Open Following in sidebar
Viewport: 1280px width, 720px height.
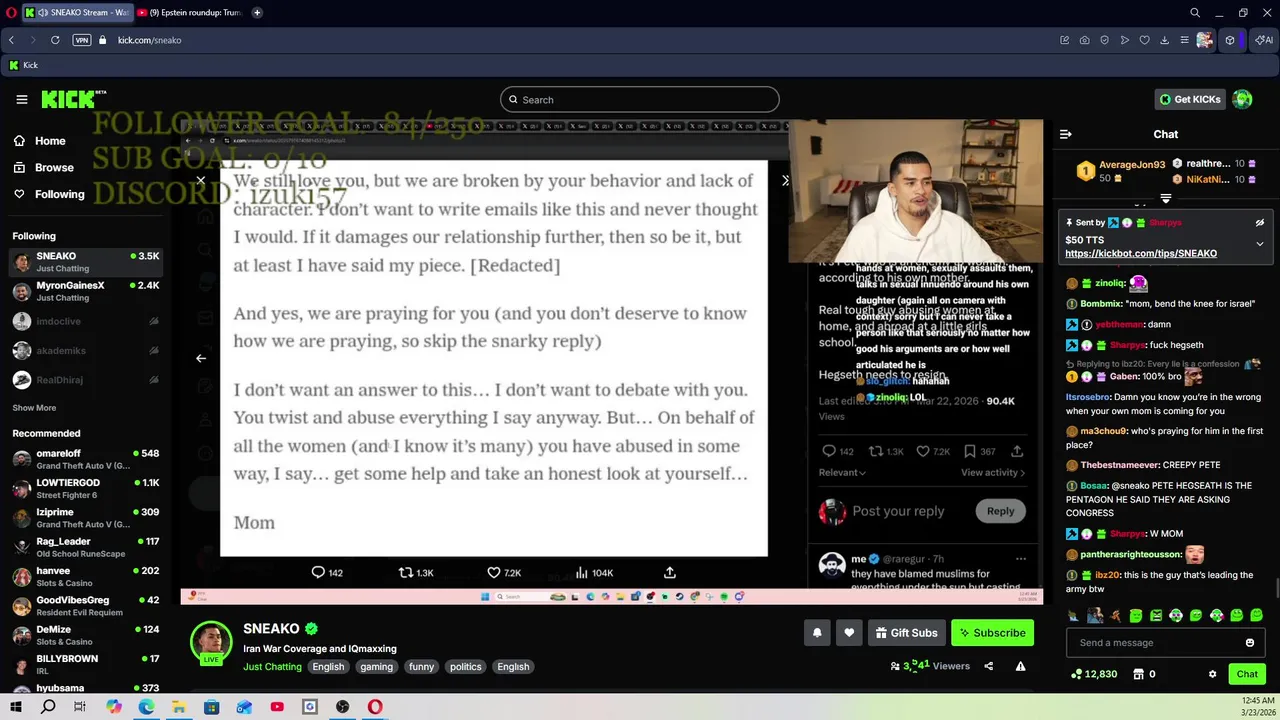pyautogui.click(x=49, y=194)
